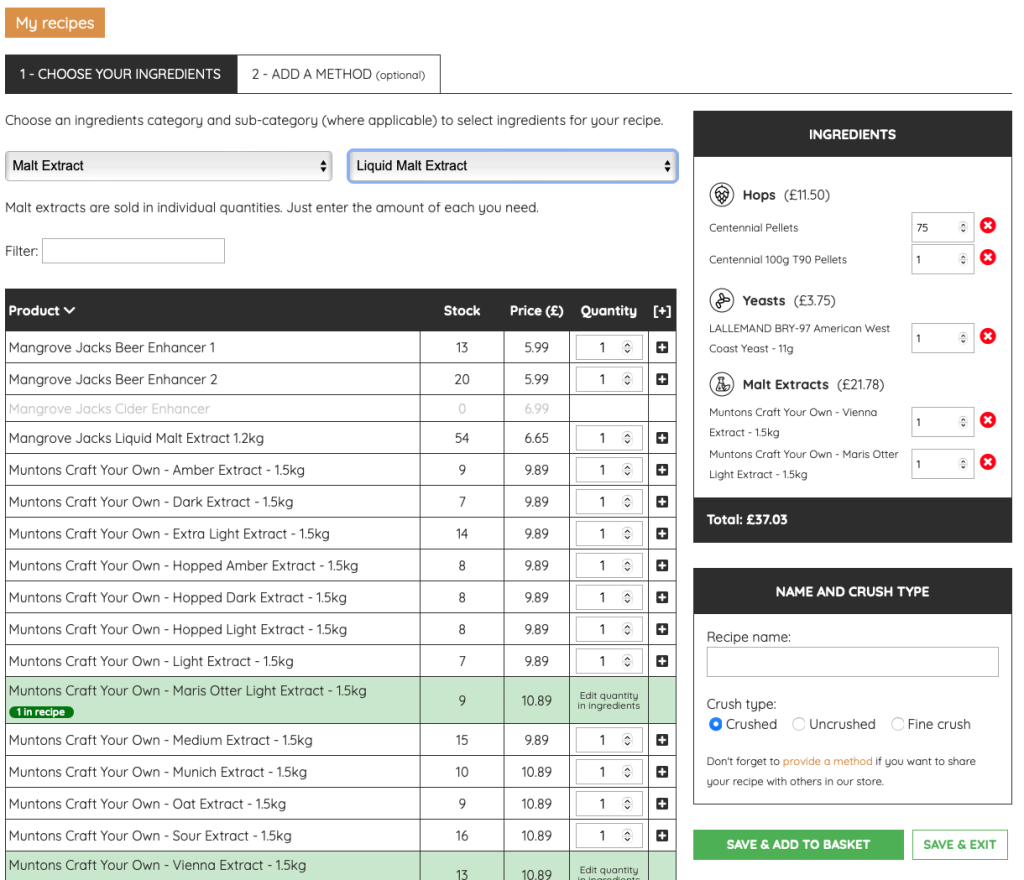1024x880 pixels.
Task: Add Mangrove Jacks Liquid Malt Extract 1.2kg
Action: pos(662,438)
